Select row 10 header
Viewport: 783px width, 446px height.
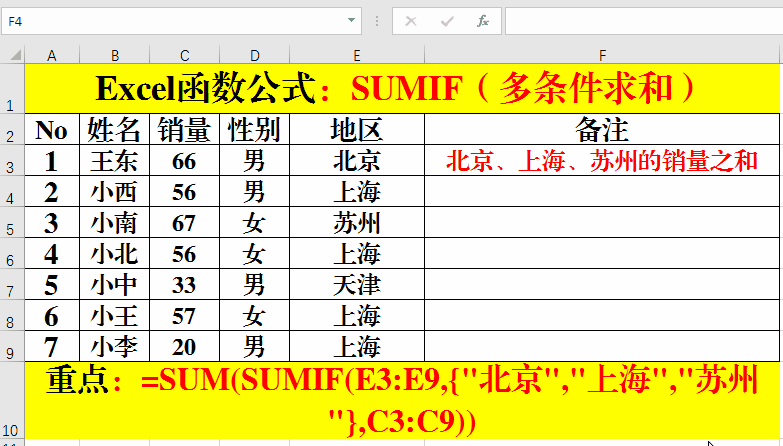(x=12, y=401)
